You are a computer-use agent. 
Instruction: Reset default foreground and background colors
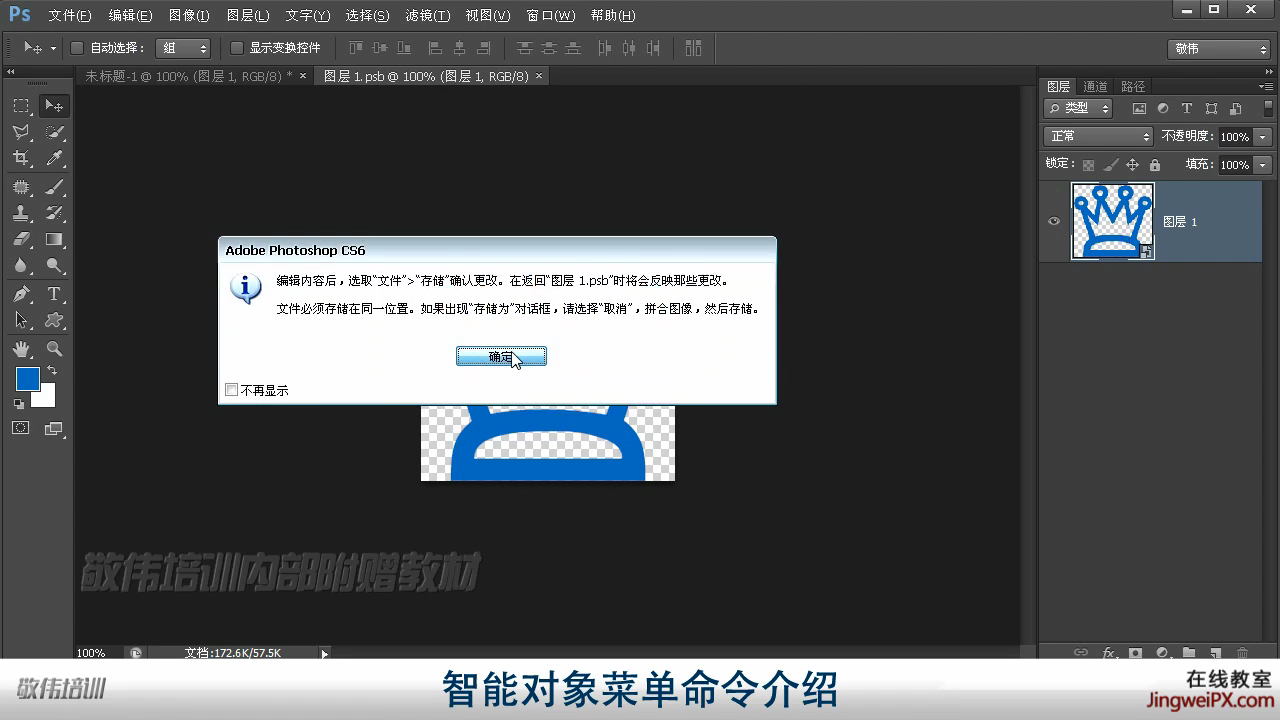click(19, 404)
